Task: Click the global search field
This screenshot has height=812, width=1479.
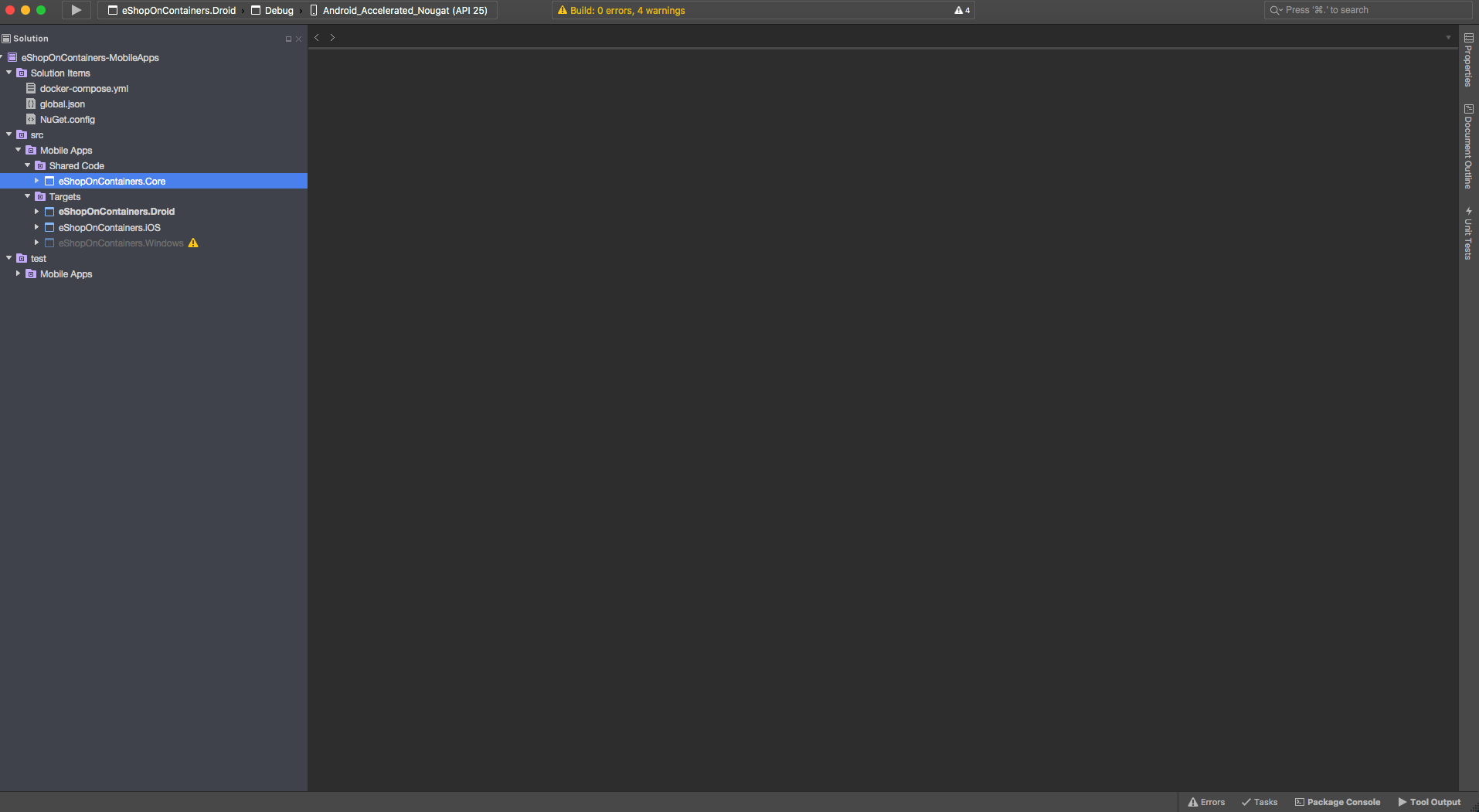Action: (1368, 10)
